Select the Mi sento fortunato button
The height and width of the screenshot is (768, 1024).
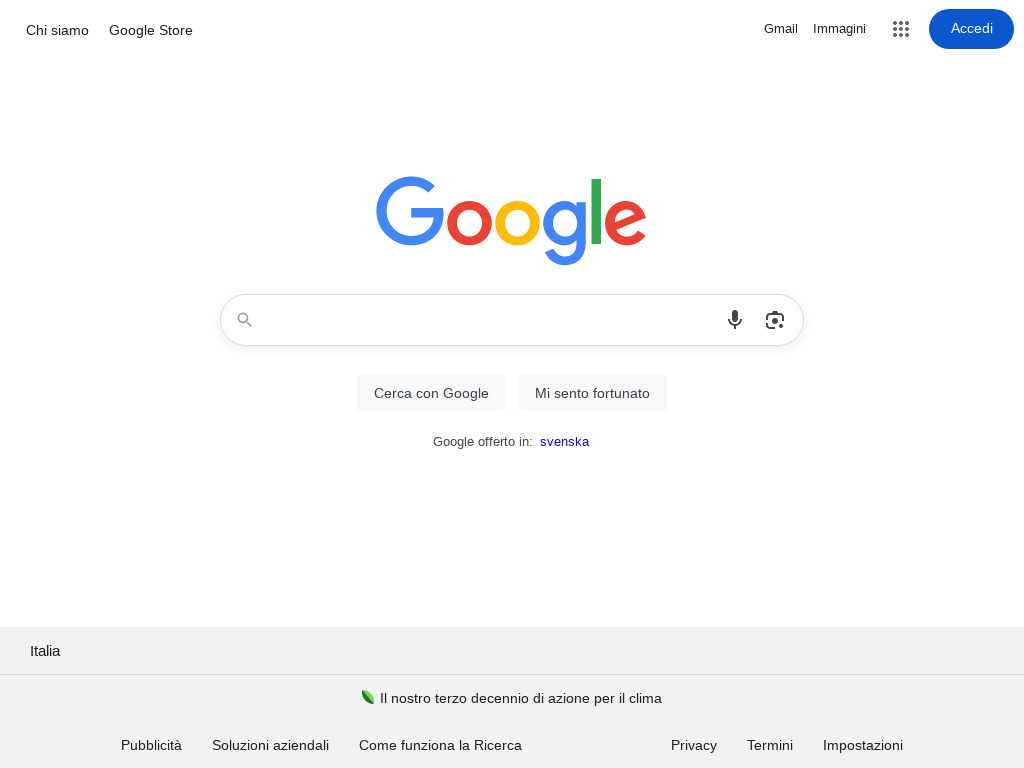pyautogui.click(x=592, y=393)
